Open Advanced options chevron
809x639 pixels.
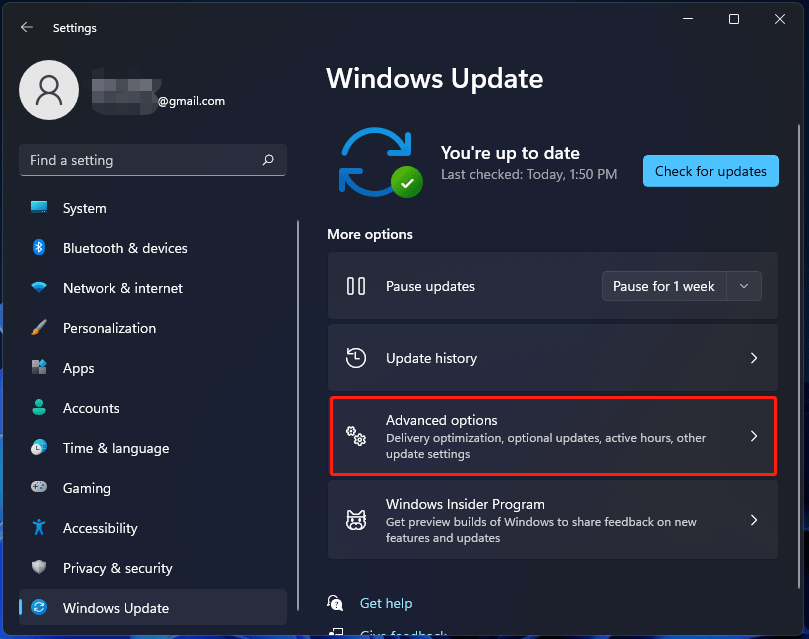point(754,436)
